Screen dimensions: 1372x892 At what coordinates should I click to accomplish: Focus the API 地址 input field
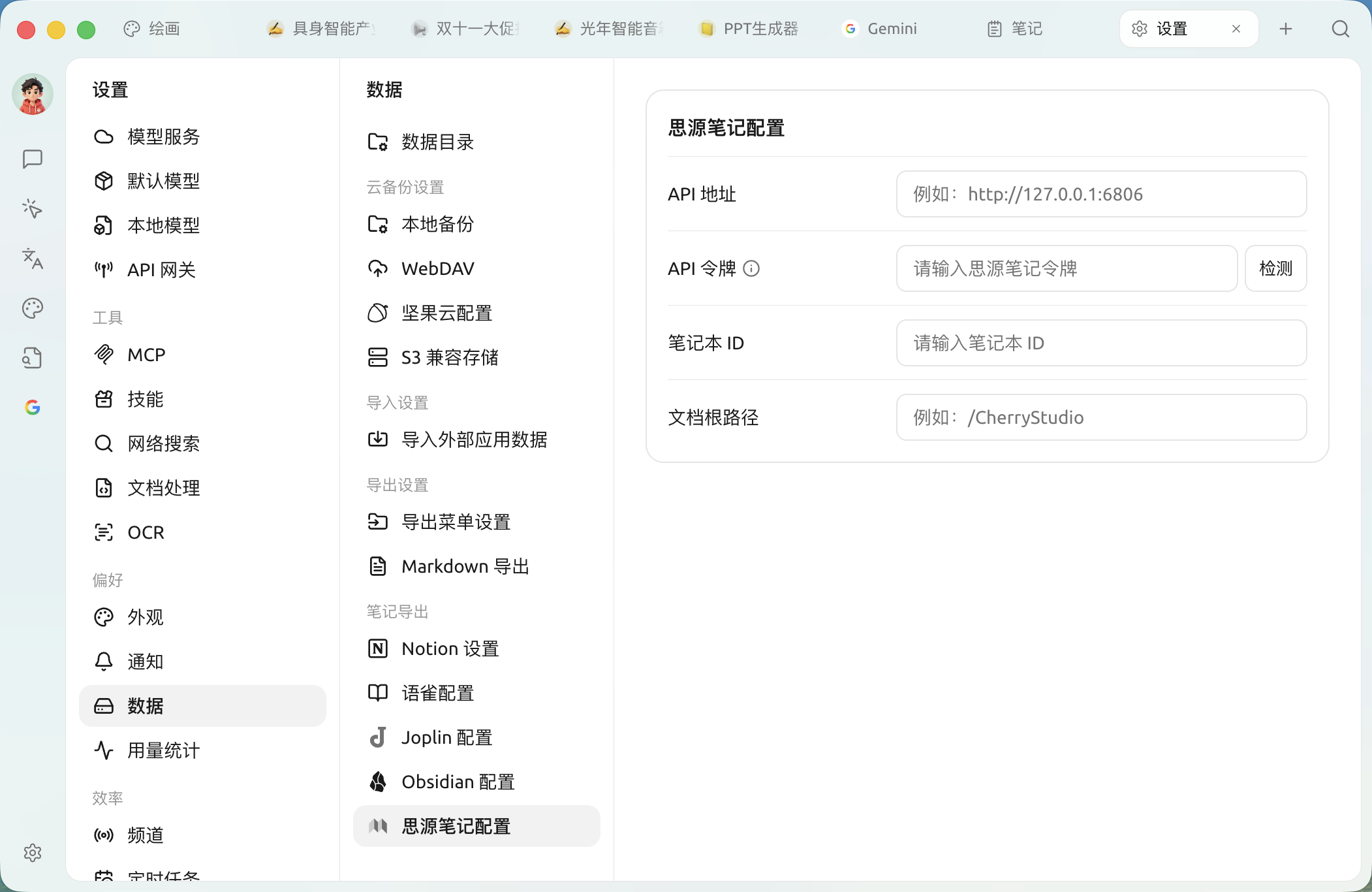[x=1101, y=194]
